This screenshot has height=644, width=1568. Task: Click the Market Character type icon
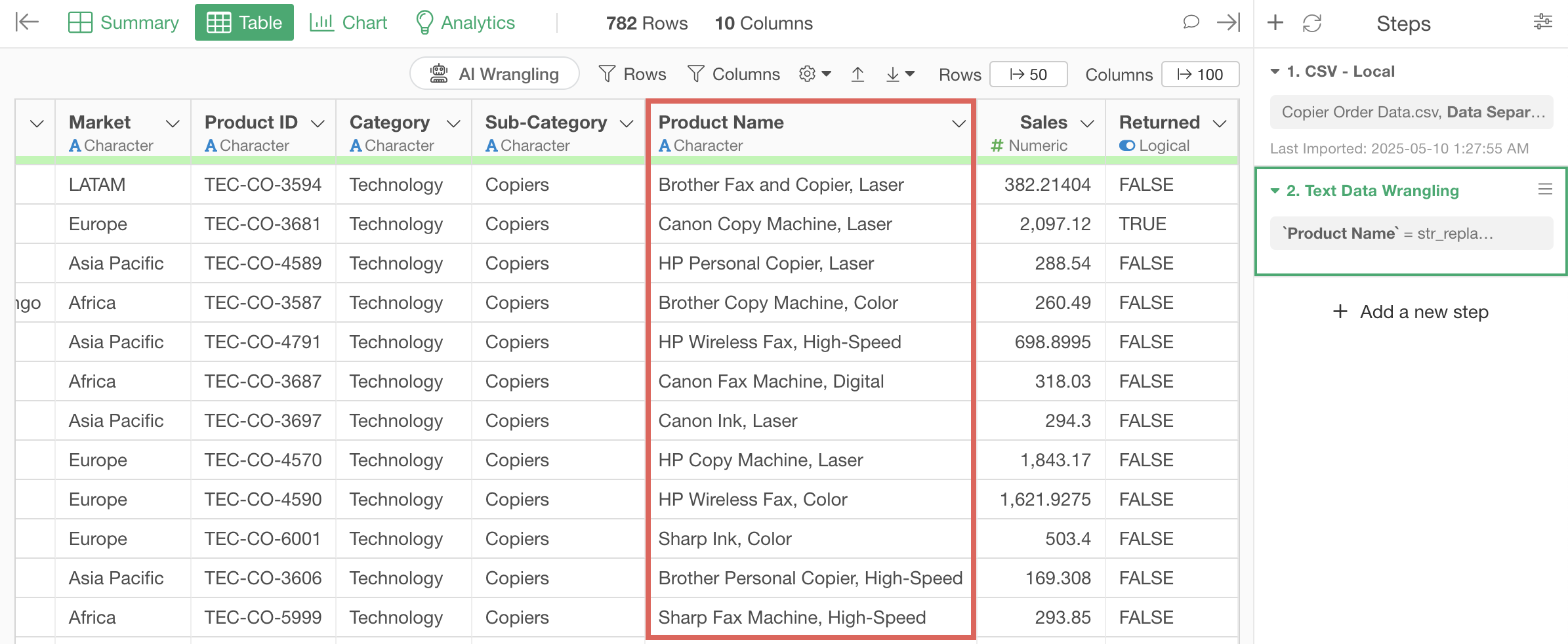pos(75,146)
